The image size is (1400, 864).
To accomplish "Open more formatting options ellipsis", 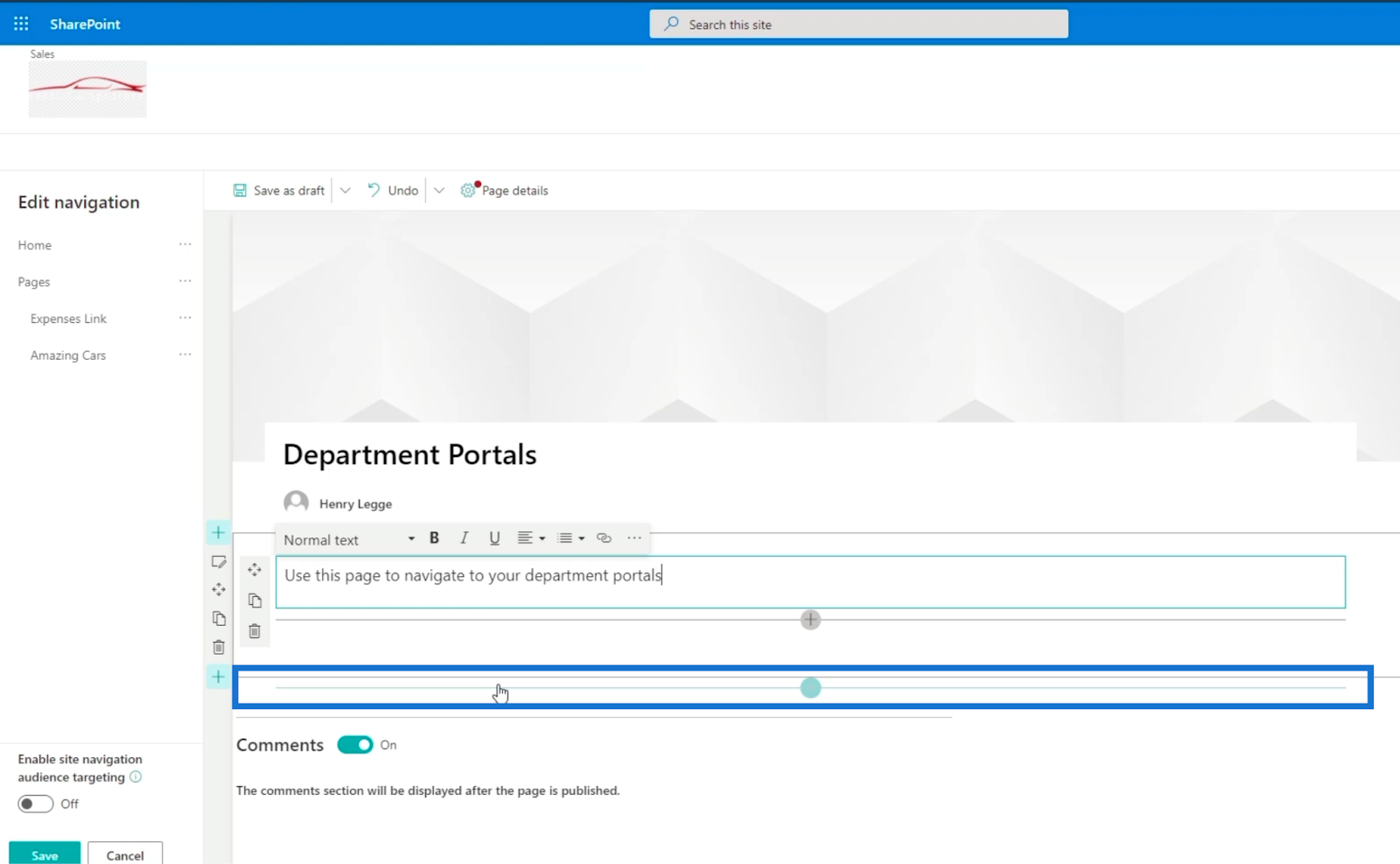I will pos(634,538).
